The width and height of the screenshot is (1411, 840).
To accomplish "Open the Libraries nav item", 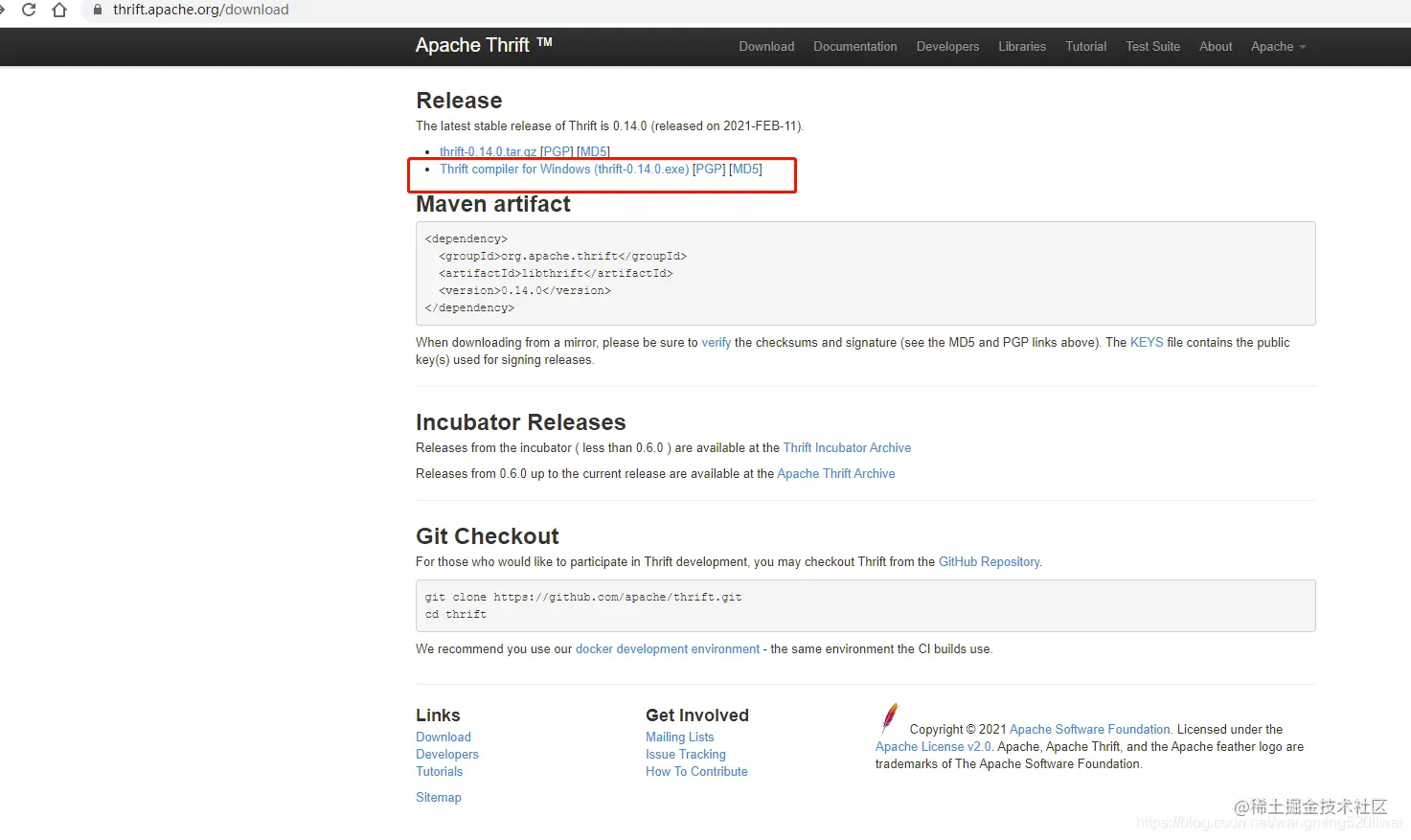I will [x=1022, y=46].
